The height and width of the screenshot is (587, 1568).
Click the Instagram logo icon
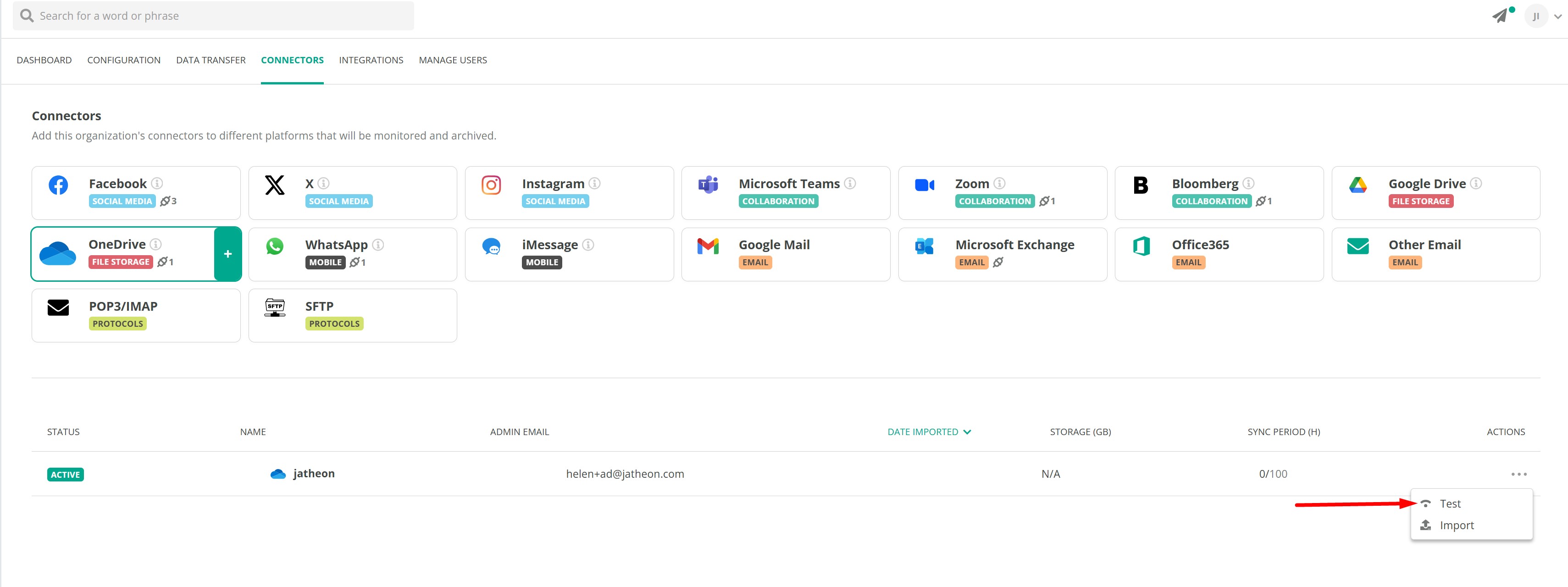[x=491, y=185]
